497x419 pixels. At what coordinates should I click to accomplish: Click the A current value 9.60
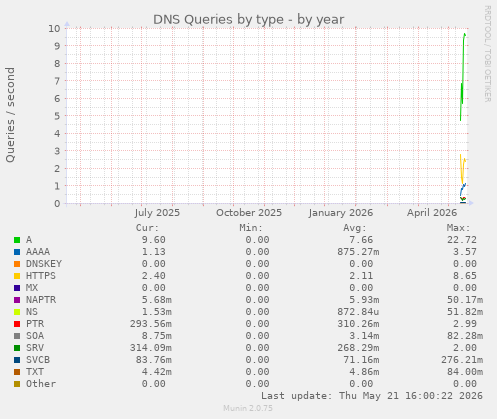point(154,240)
